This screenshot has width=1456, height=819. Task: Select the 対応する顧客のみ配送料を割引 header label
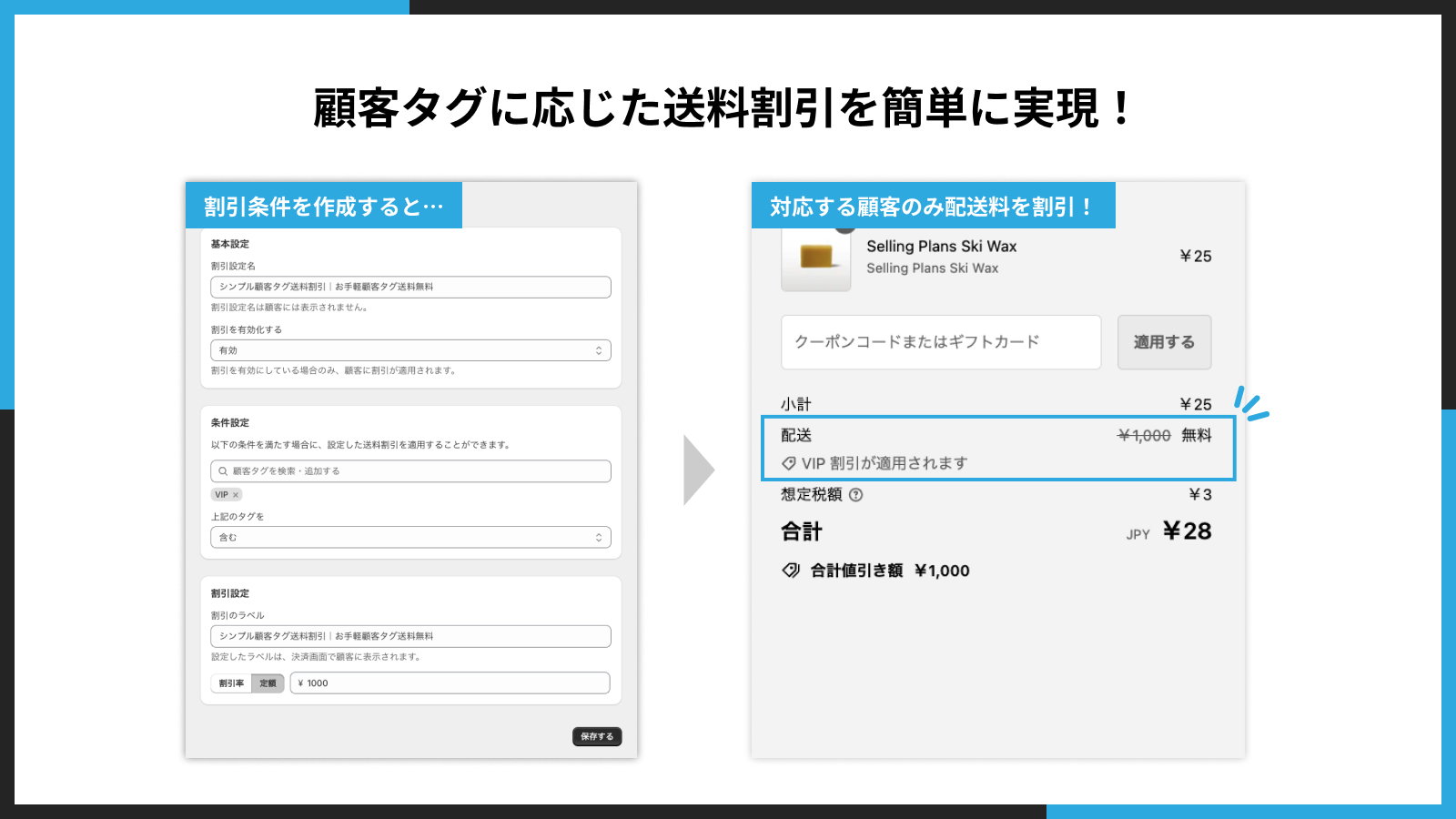click(x=933, y=205)
